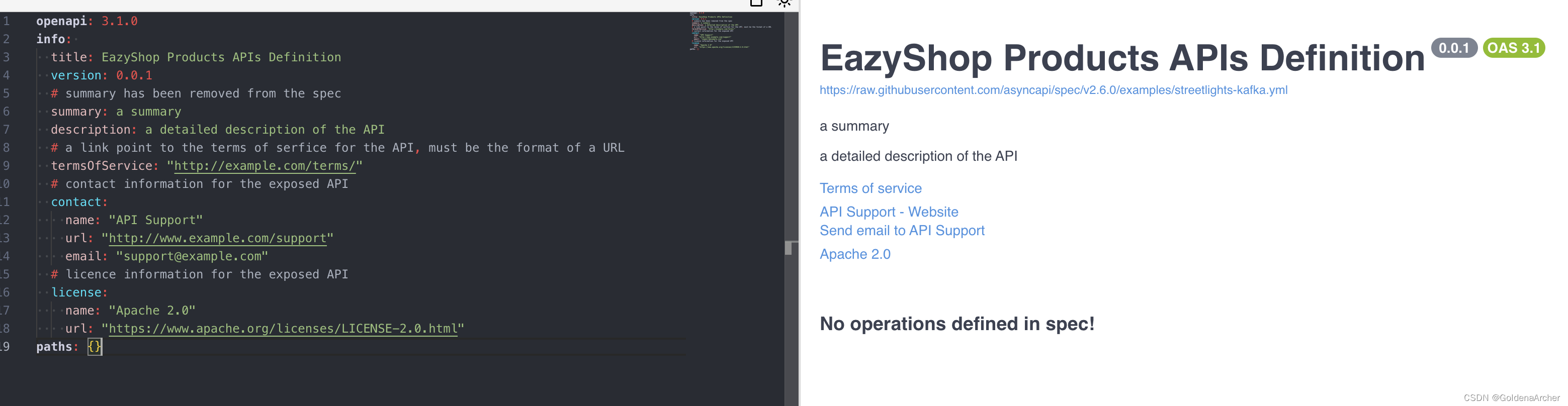Click the 'paths:' key in editor
Image resolution: width=1568 pixels, height=406 pixels.
[57, 347]
